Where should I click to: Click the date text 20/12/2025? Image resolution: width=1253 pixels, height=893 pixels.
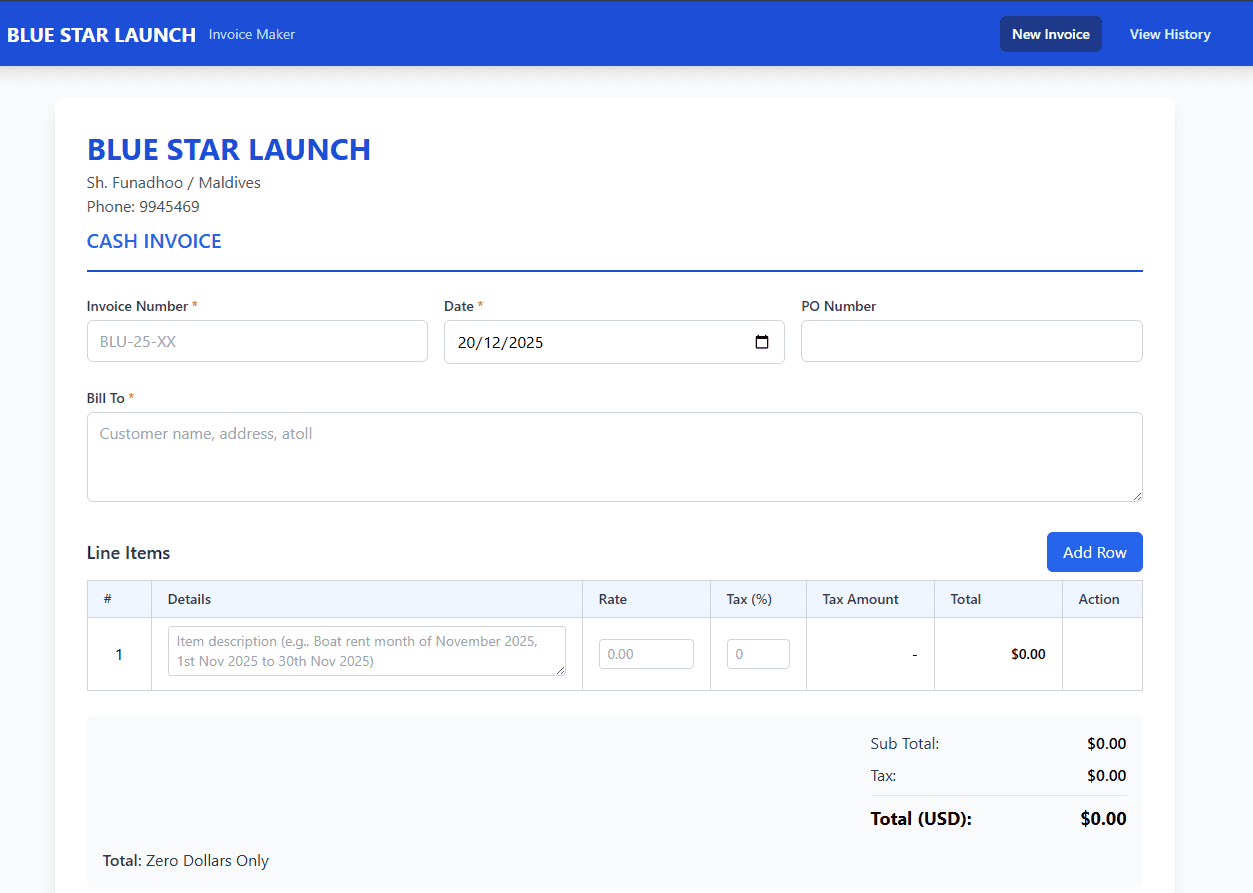(500, 342)
